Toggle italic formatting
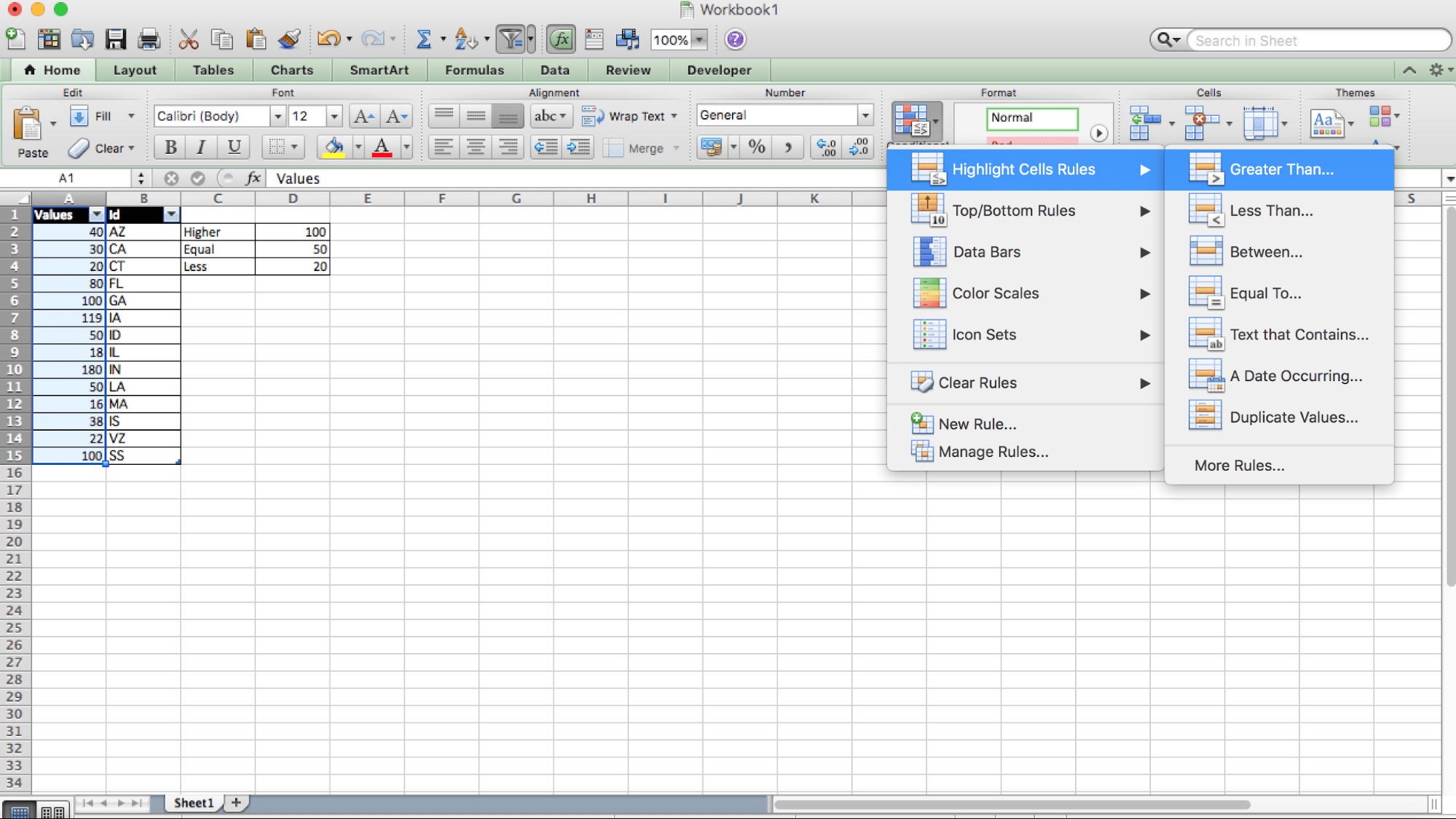1456x819 pixels. 201,147
